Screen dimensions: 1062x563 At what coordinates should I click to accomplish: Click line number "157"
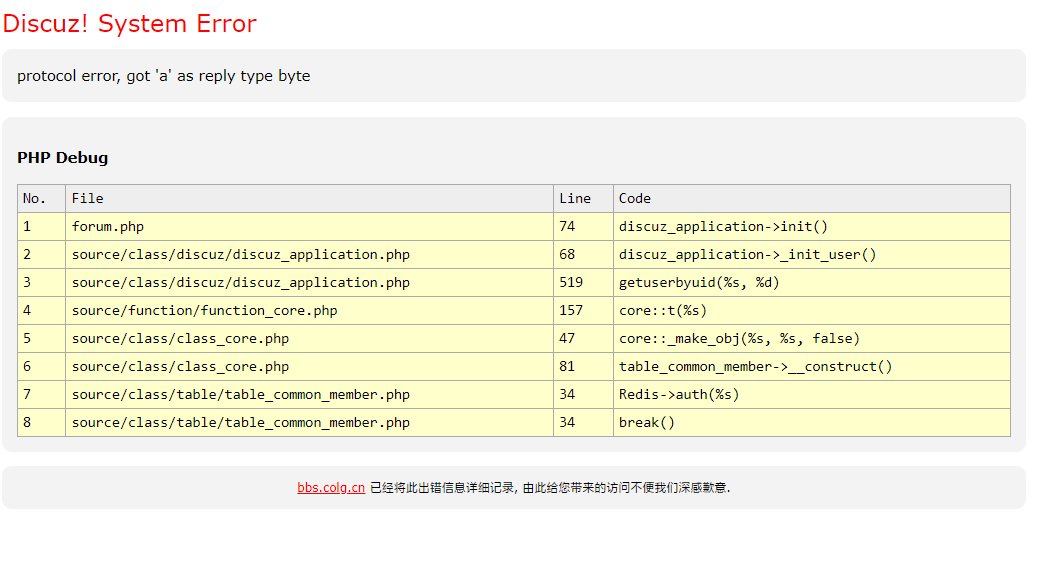tap(583, 310)
